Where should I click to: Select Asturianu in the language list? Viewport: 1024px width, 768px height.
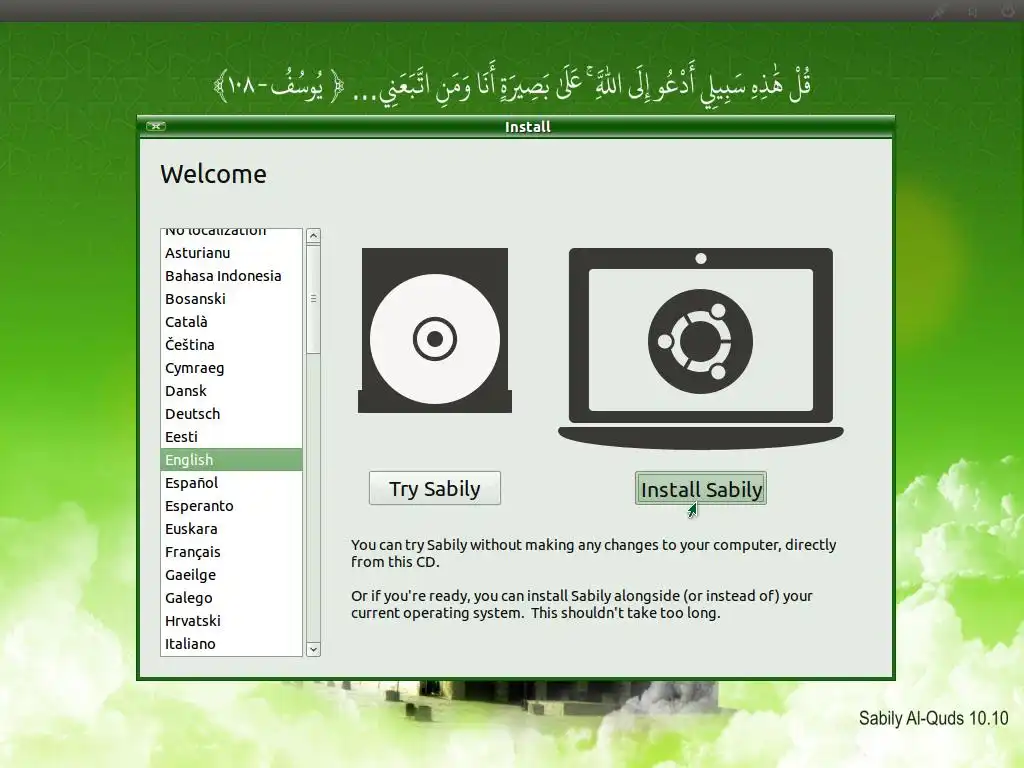tap(231, 253)
